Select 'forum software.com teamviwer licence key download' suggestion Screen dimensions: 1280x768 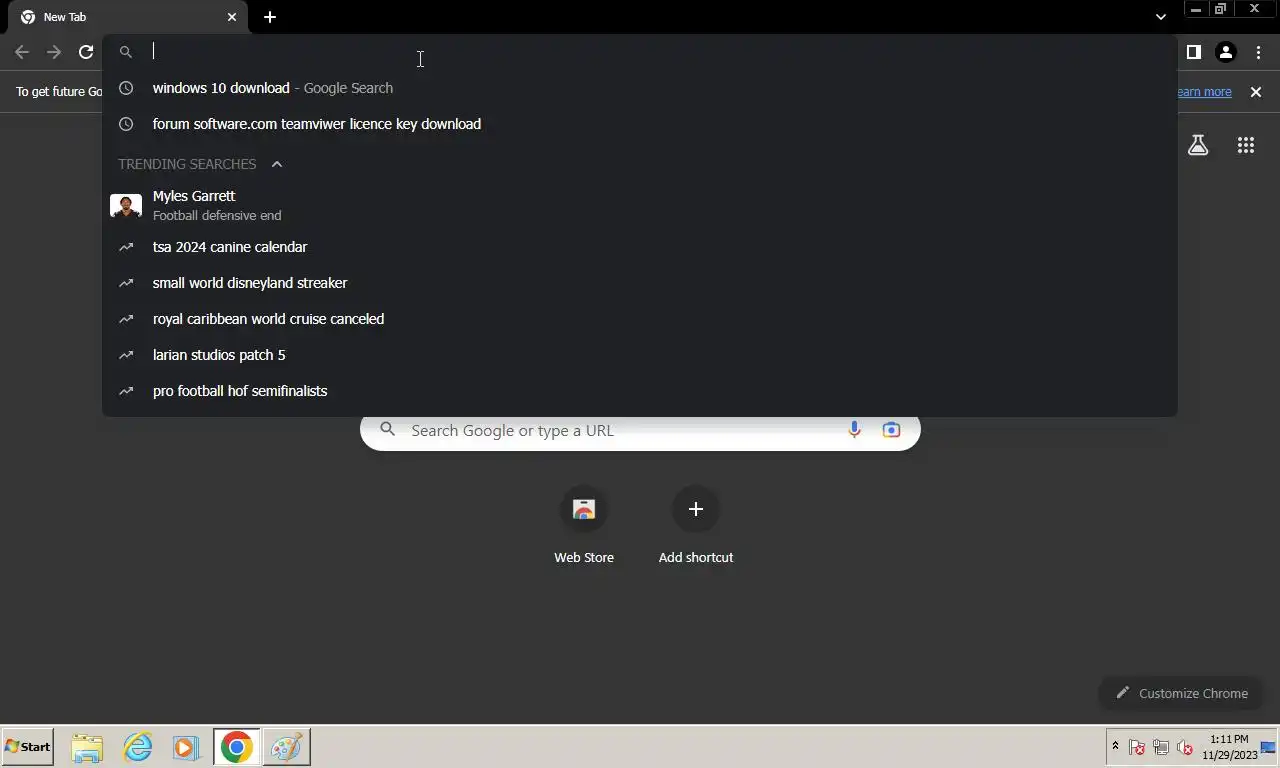pyautogui.click(x=640, y=124)
